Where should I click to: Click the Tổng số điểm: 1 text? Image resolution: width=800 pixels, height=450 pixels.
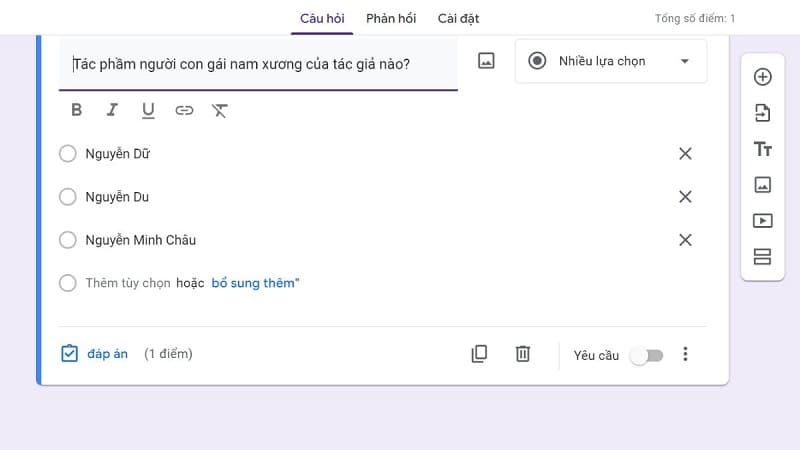tap(695, 19)
